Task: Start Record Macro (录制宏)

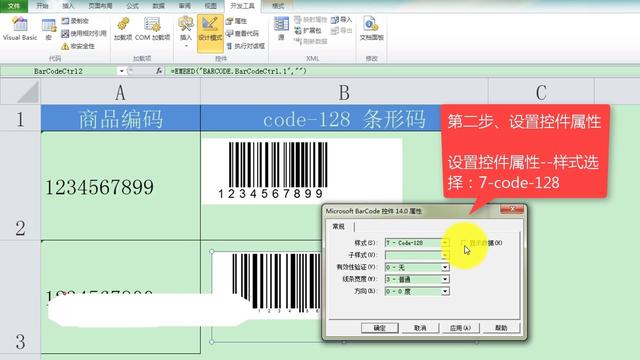Action: coord(76,20)
